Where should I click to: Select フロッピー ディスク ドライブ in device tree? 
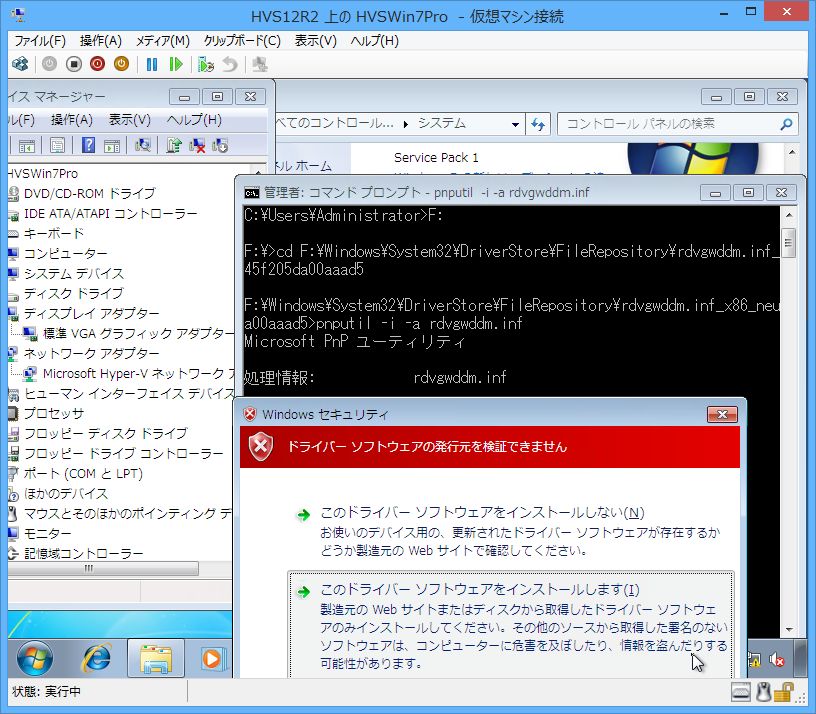106,434
